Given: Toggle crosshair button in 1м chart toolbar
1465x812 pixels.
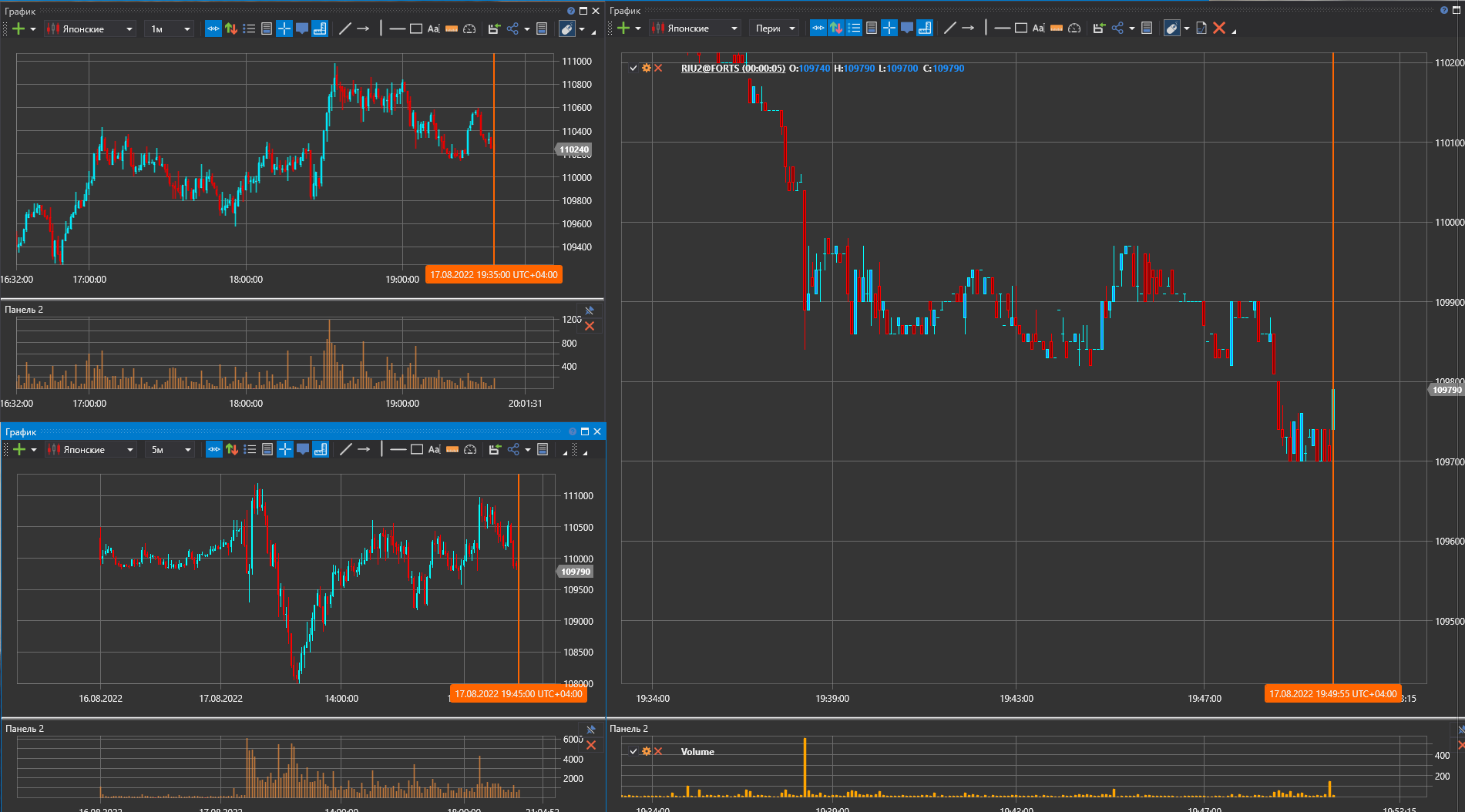Looking at the screenshot, I should point(284,29).
